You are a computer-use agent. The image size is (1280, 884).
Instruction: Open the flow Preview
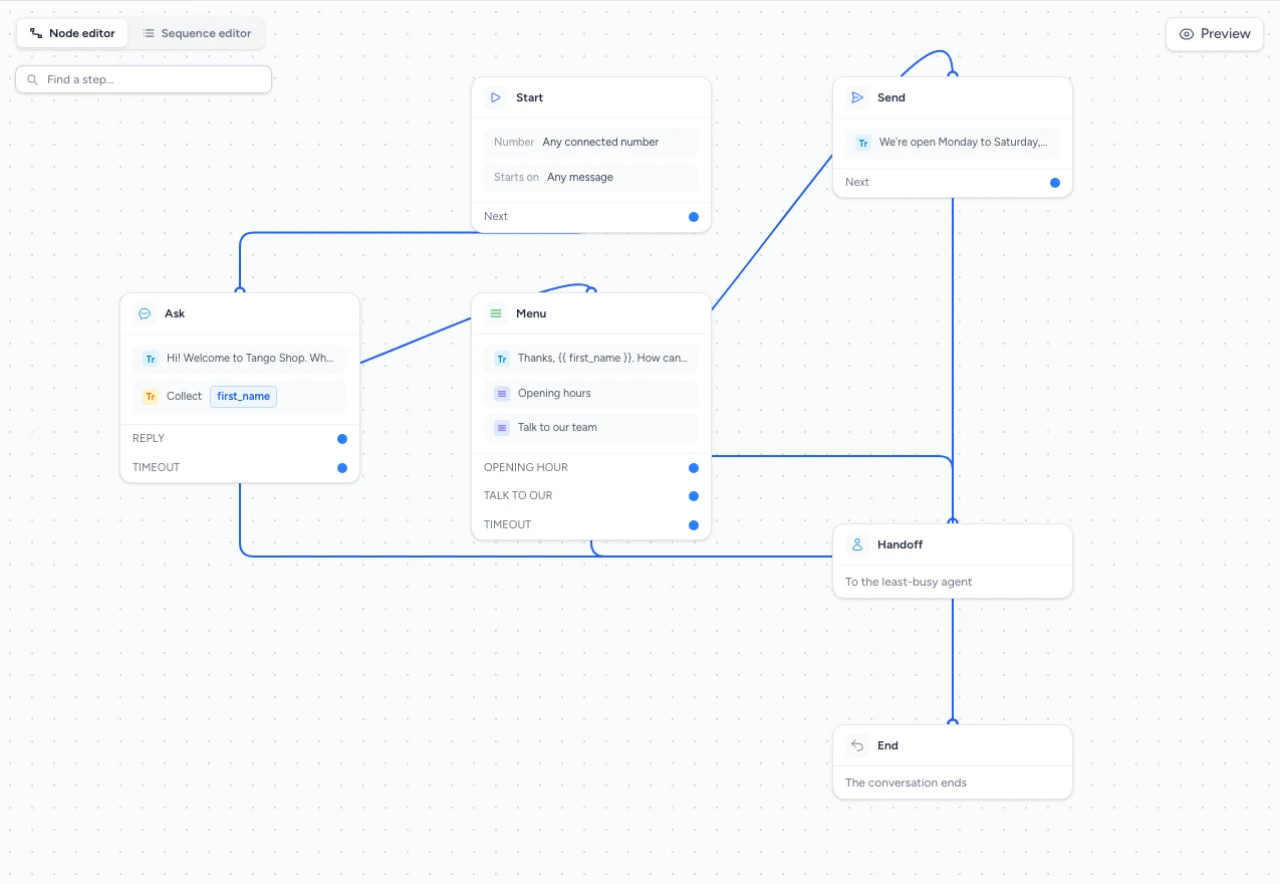click(1215, 34)
